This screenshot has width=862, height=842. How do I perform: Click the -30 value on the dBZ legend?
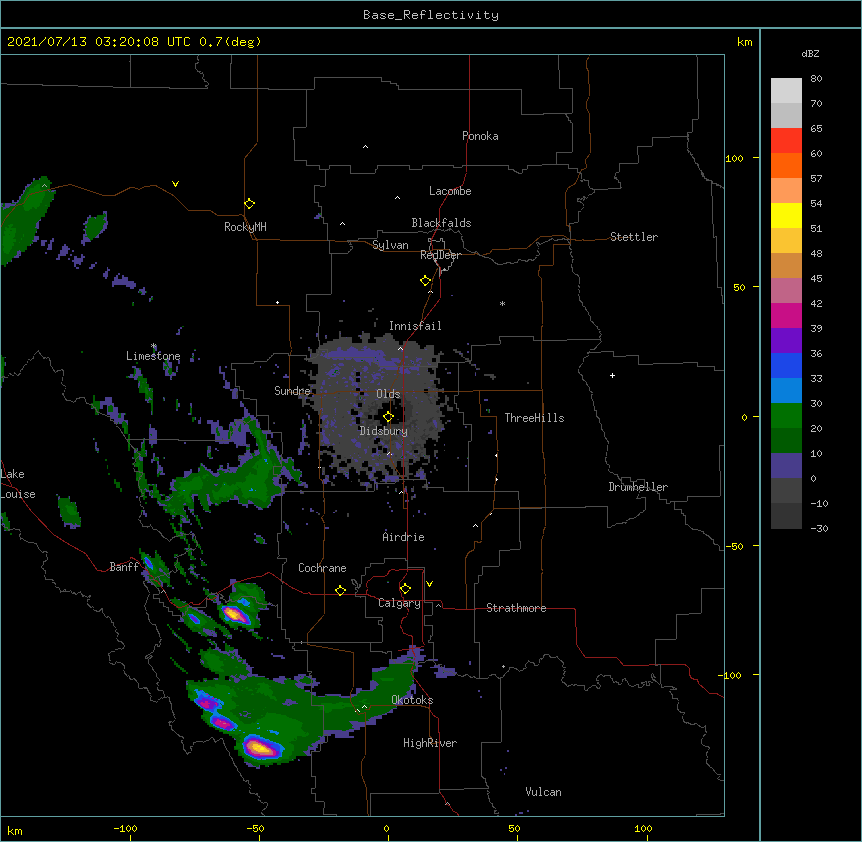pyautogui.click(x=819, y=528)
